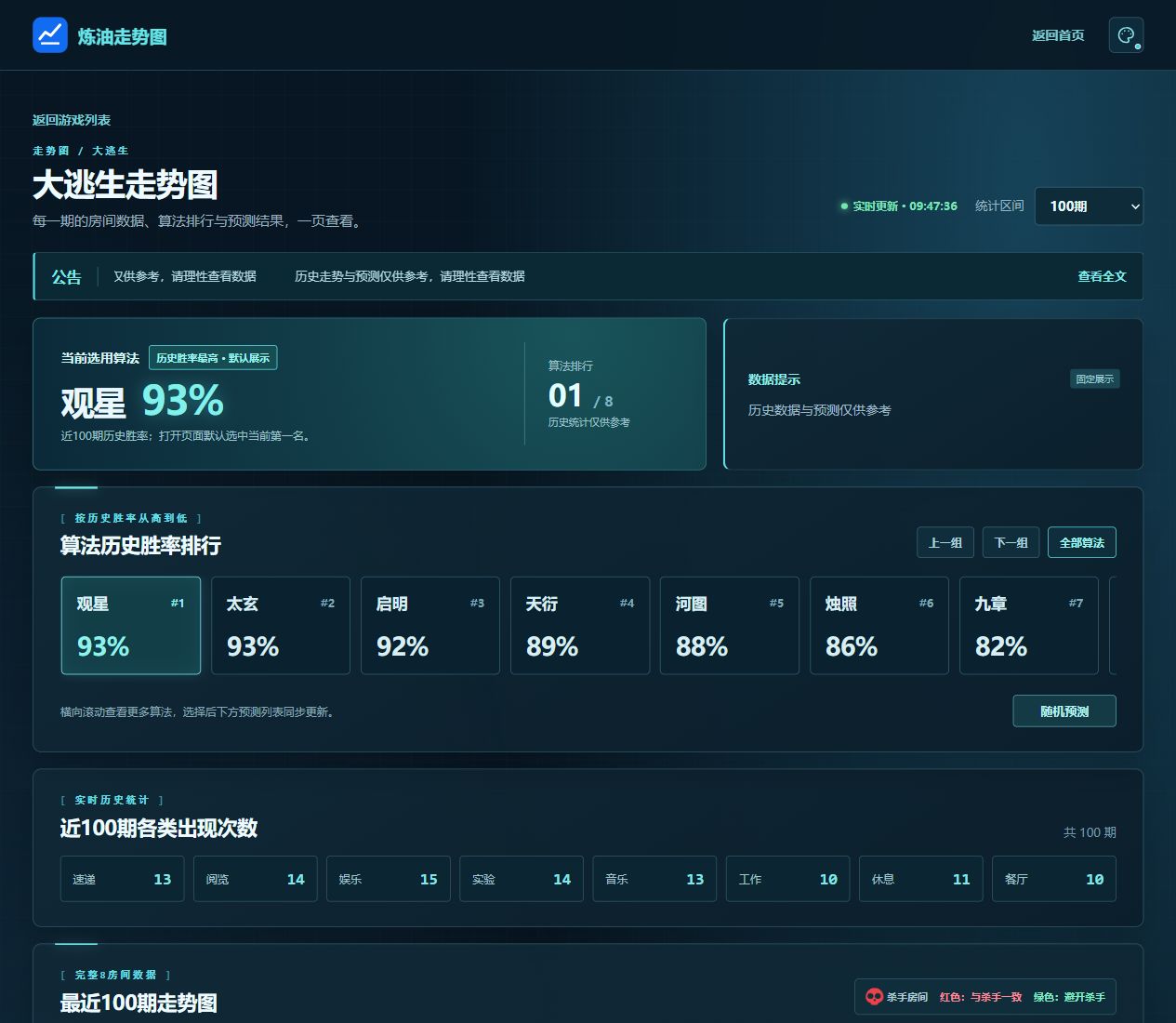
Task: Click the 数据提示 heading
Action: (x=774, y=379)
